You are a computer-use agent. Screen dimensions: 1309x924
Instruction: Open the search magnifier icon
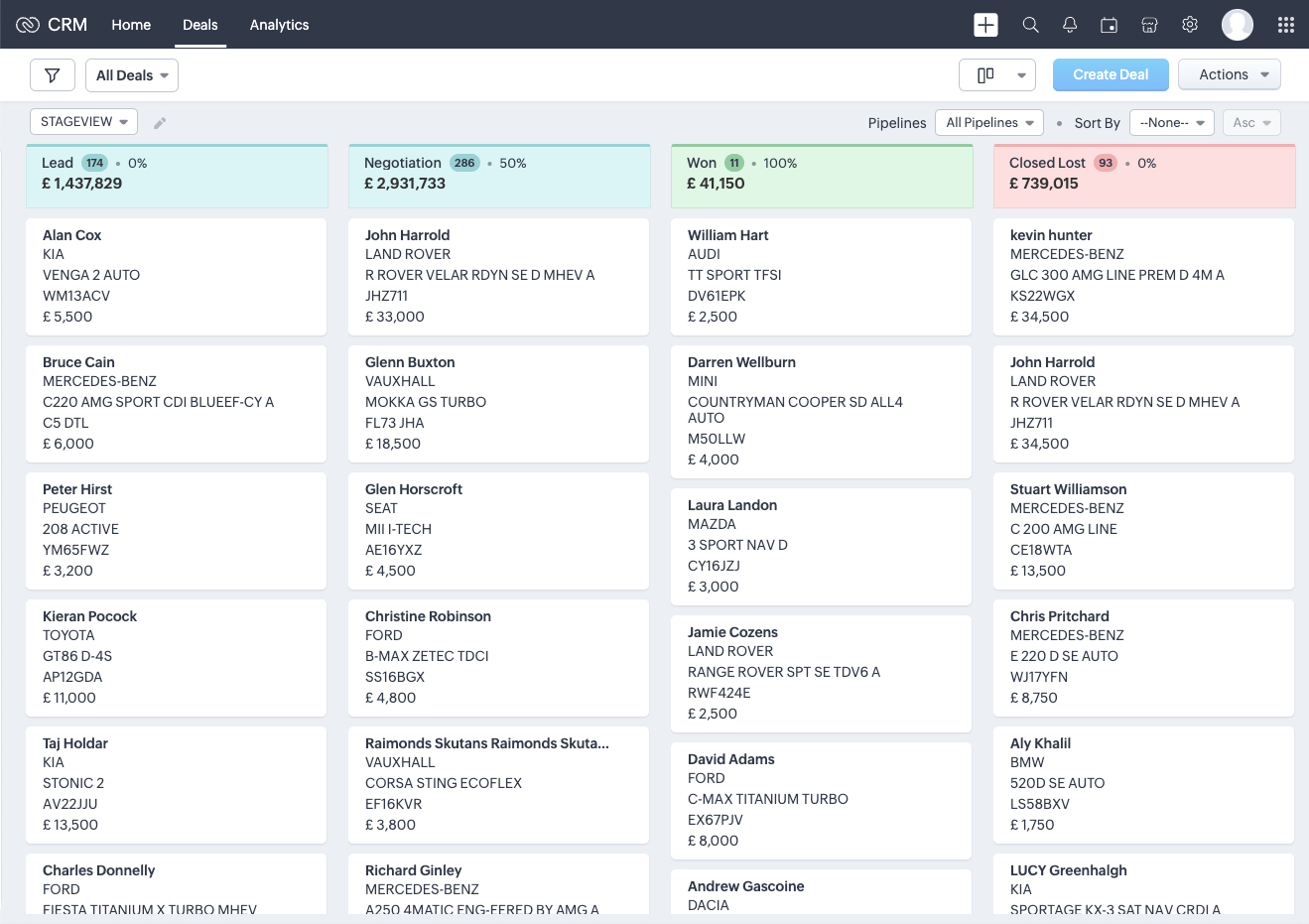(x=1031, y=25)
